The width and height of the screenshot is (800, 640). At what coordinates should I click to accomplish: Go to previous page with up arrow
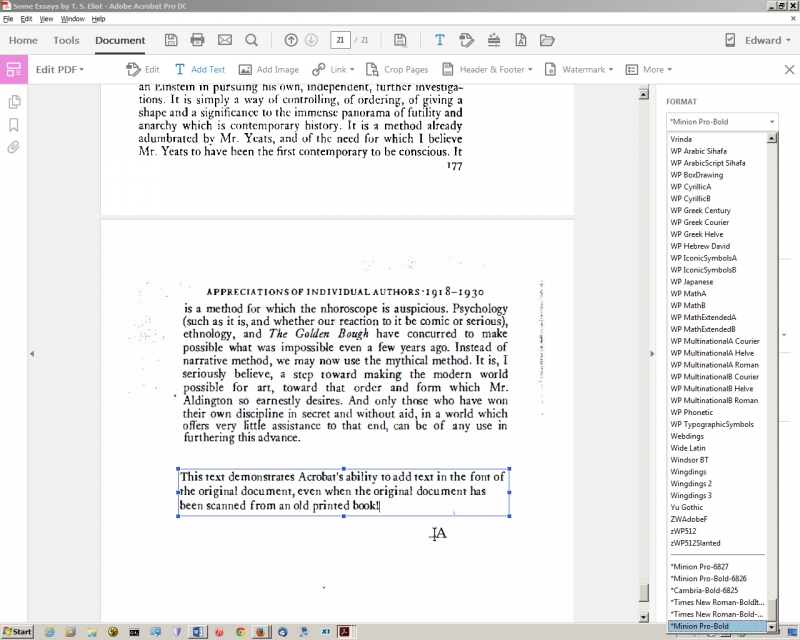tap(291, 40)
